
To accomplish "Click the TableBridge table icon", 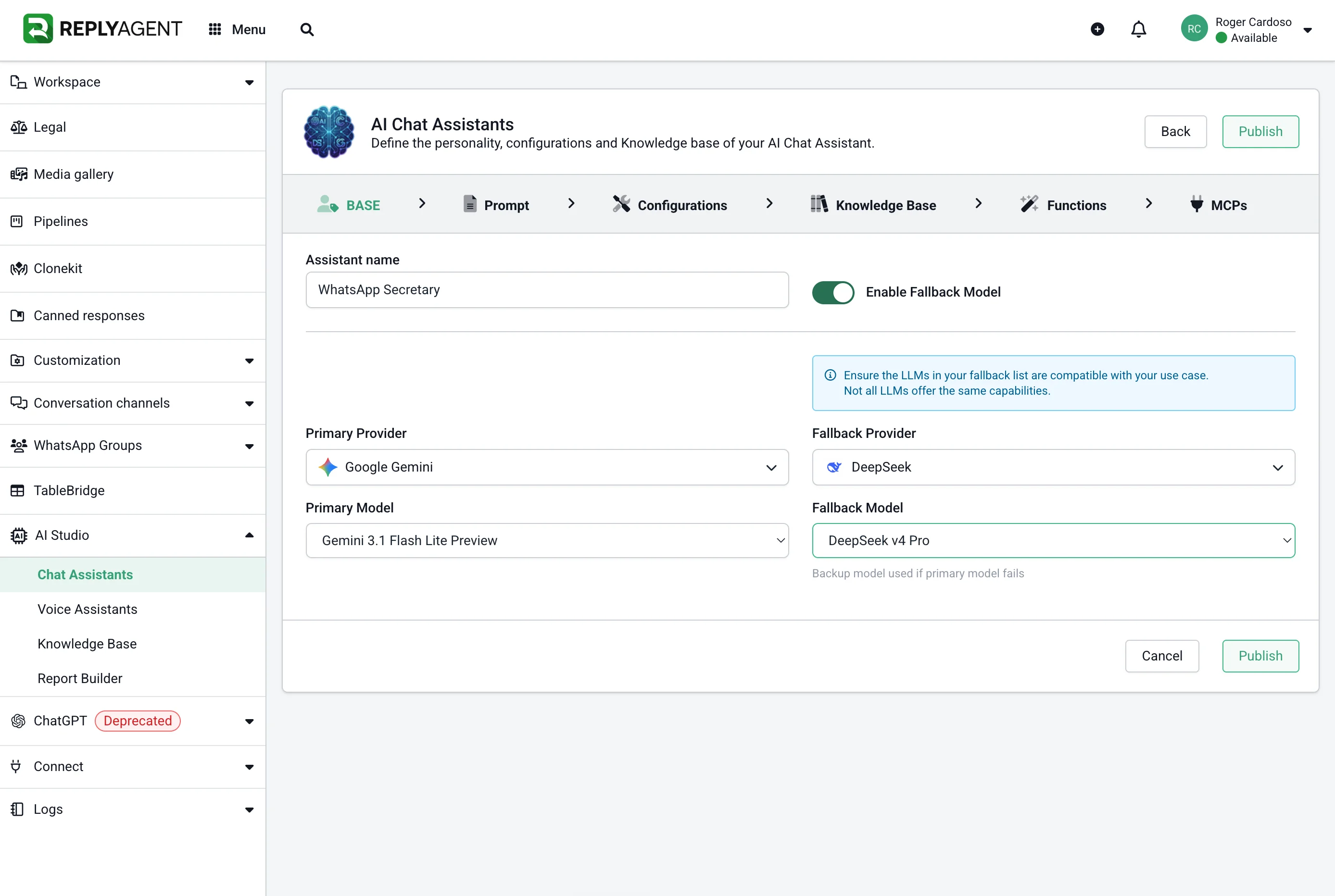I will (17, 490).
